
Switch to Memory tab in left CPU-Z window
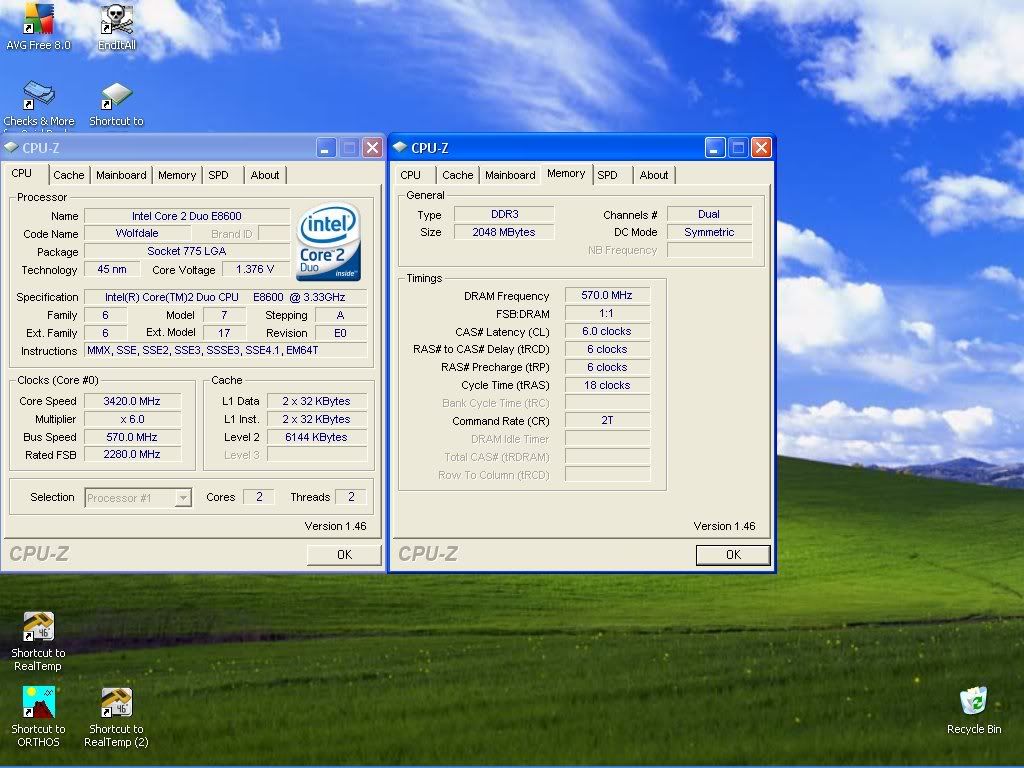(x=177, y=175)
